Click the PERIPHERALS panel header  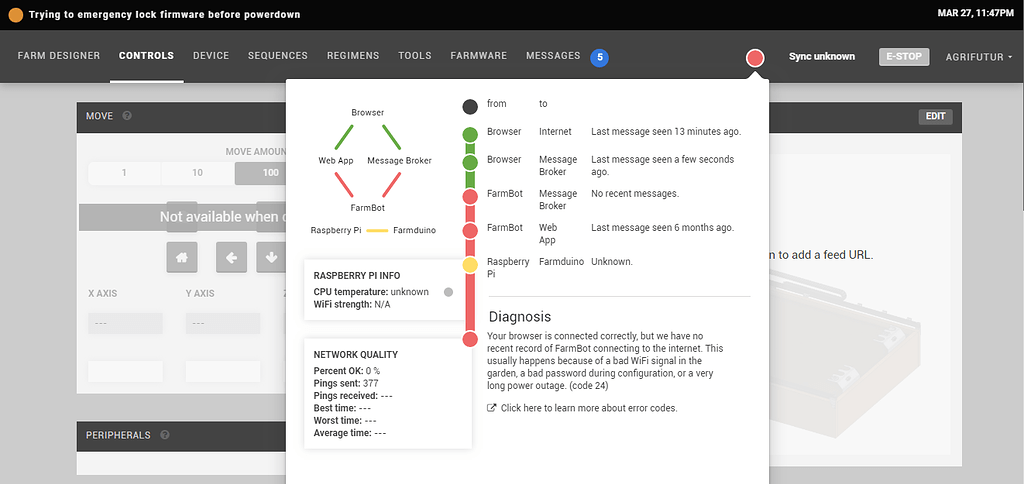point(182,436)
